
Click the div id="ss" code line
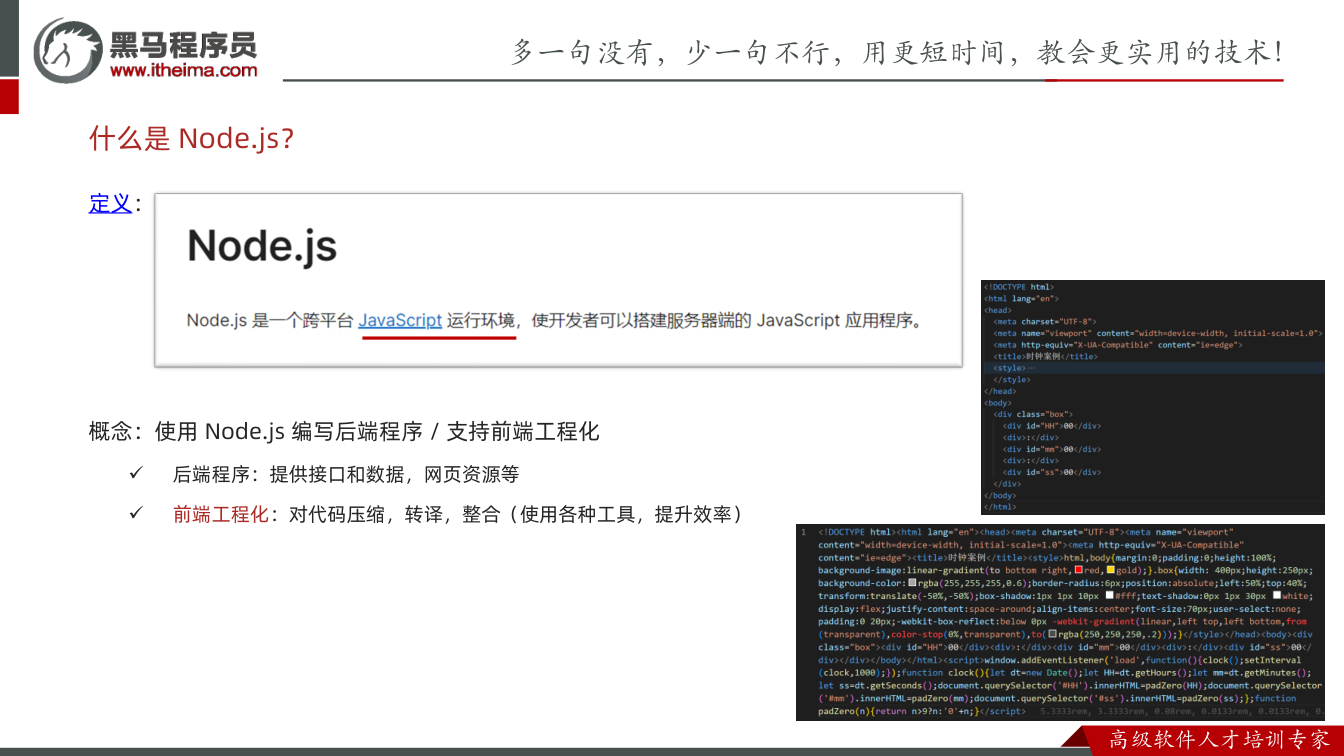pos(1052,472)
